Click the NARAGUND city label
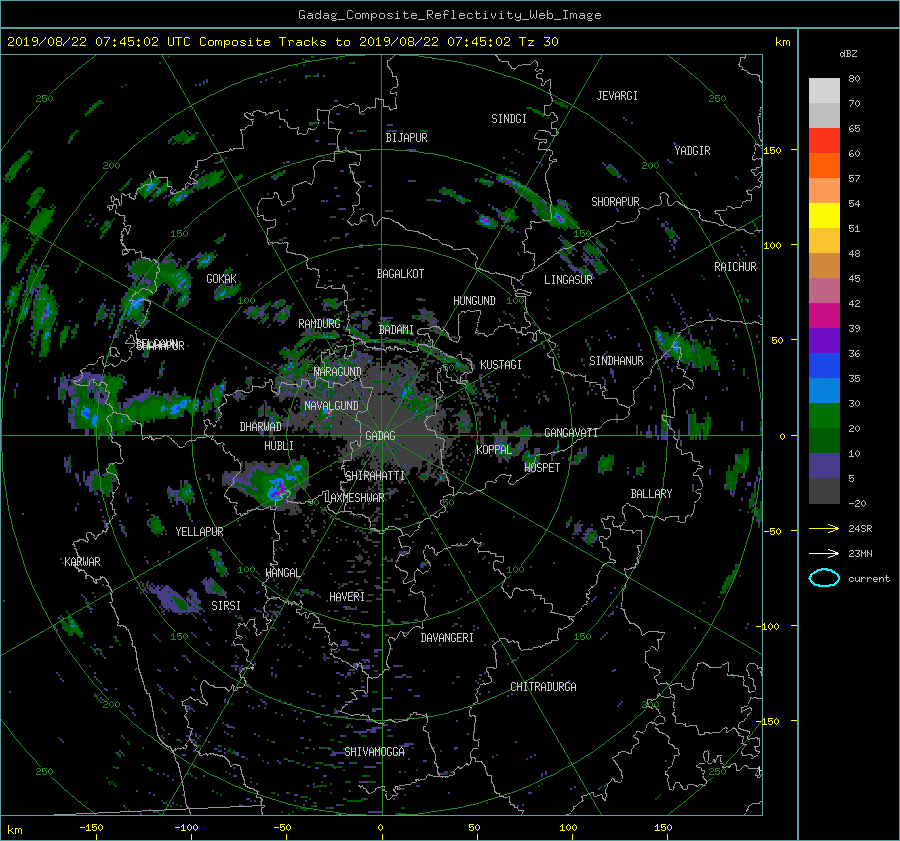This screenshot has width=900, height=841. [338, 372]
